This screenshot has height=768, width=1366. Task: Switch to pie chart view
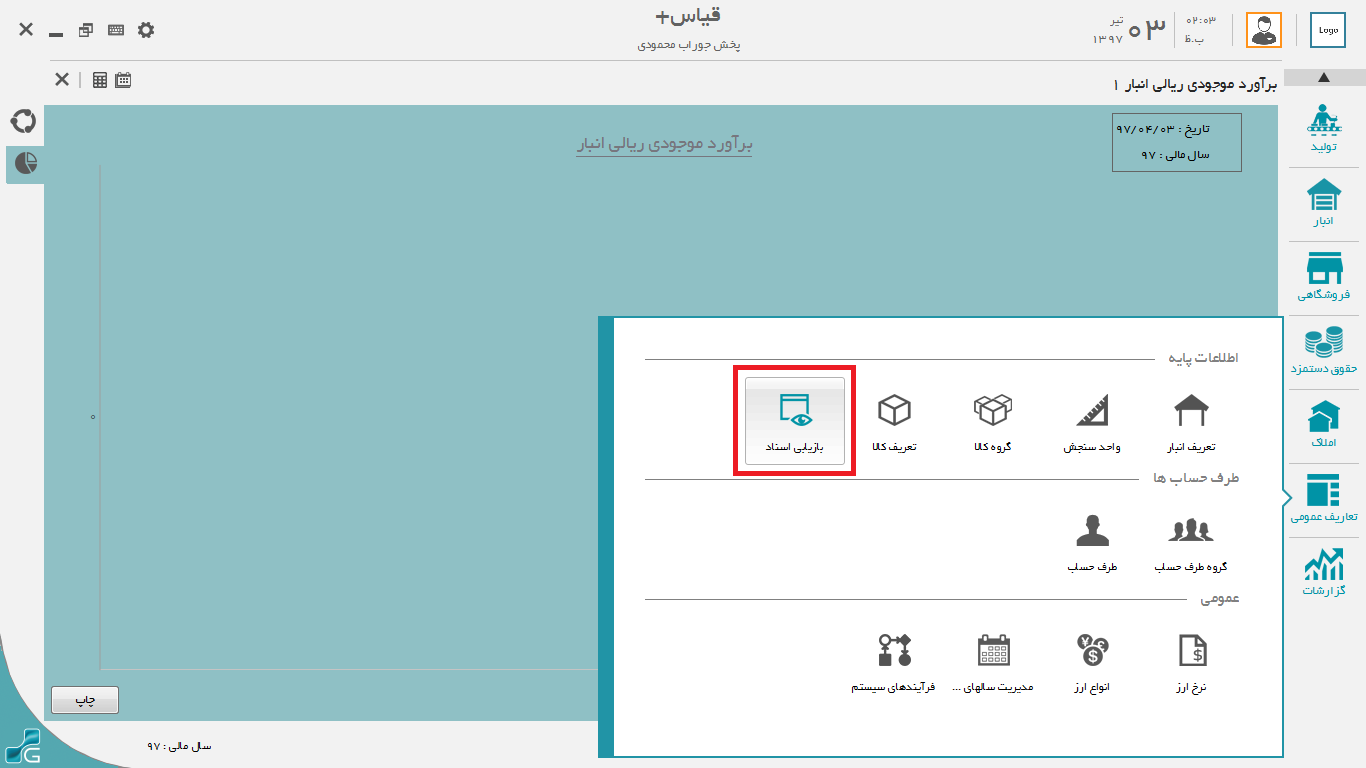pos(25,163)
